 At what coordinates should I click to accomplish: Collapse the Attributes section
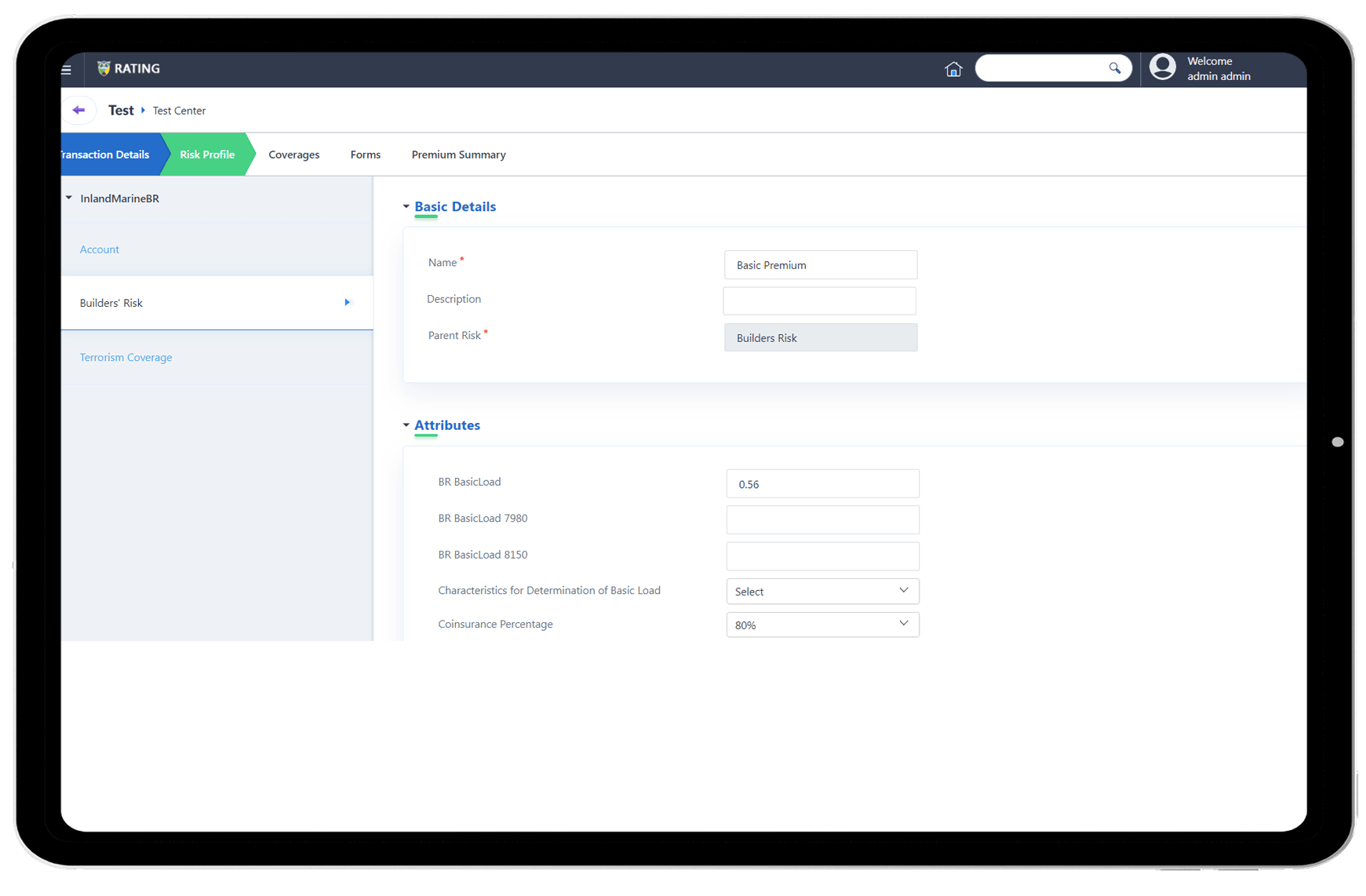pos(406,425)
